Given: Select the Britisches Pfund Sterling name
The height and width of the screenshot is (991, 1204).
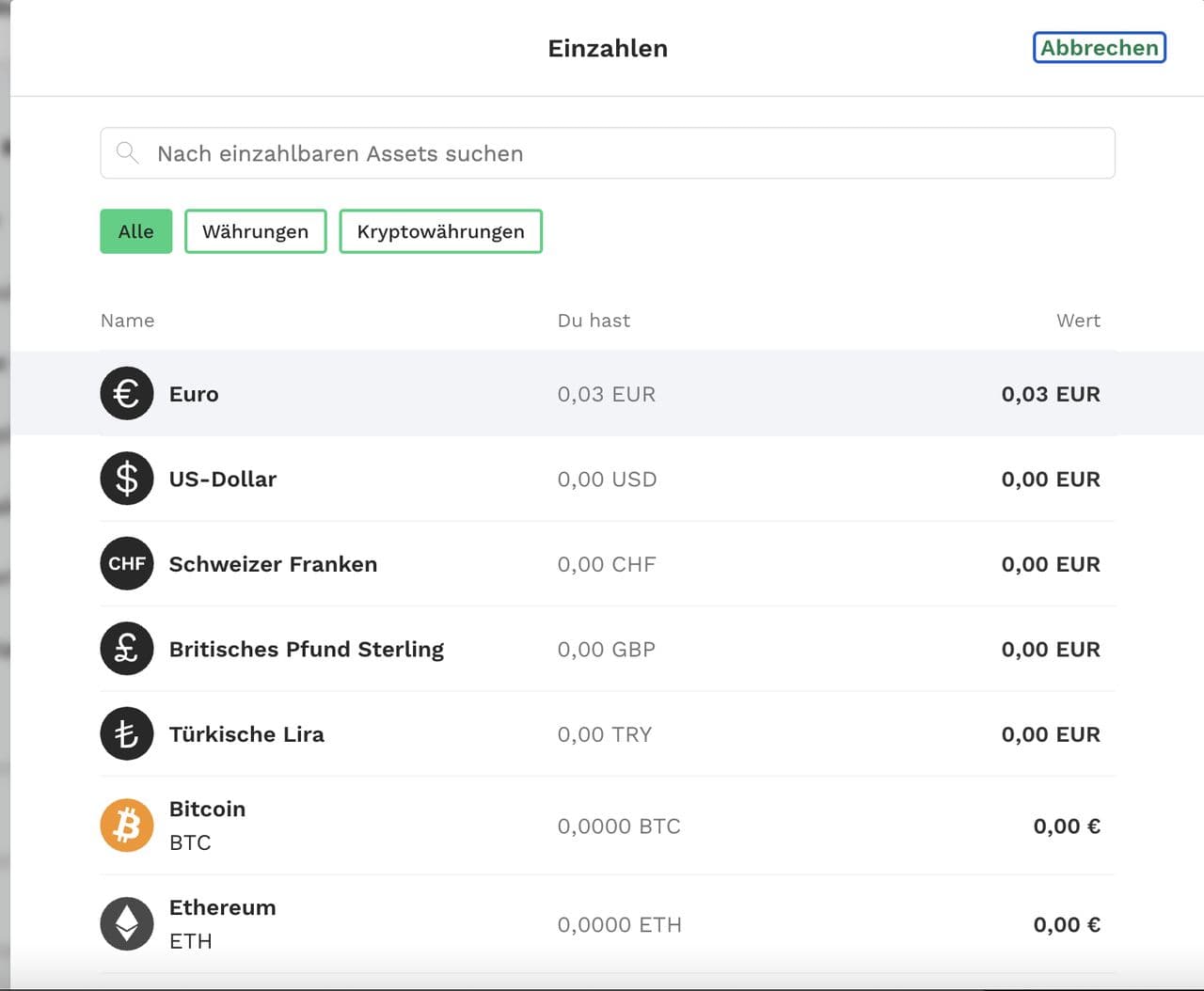Looking at the screenshot, I should (306, 649).
